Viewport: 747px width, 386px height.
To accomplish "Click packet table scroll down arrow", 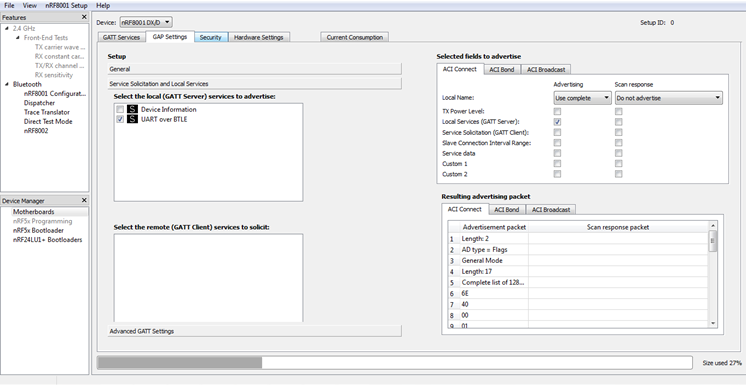I will 713,323.
